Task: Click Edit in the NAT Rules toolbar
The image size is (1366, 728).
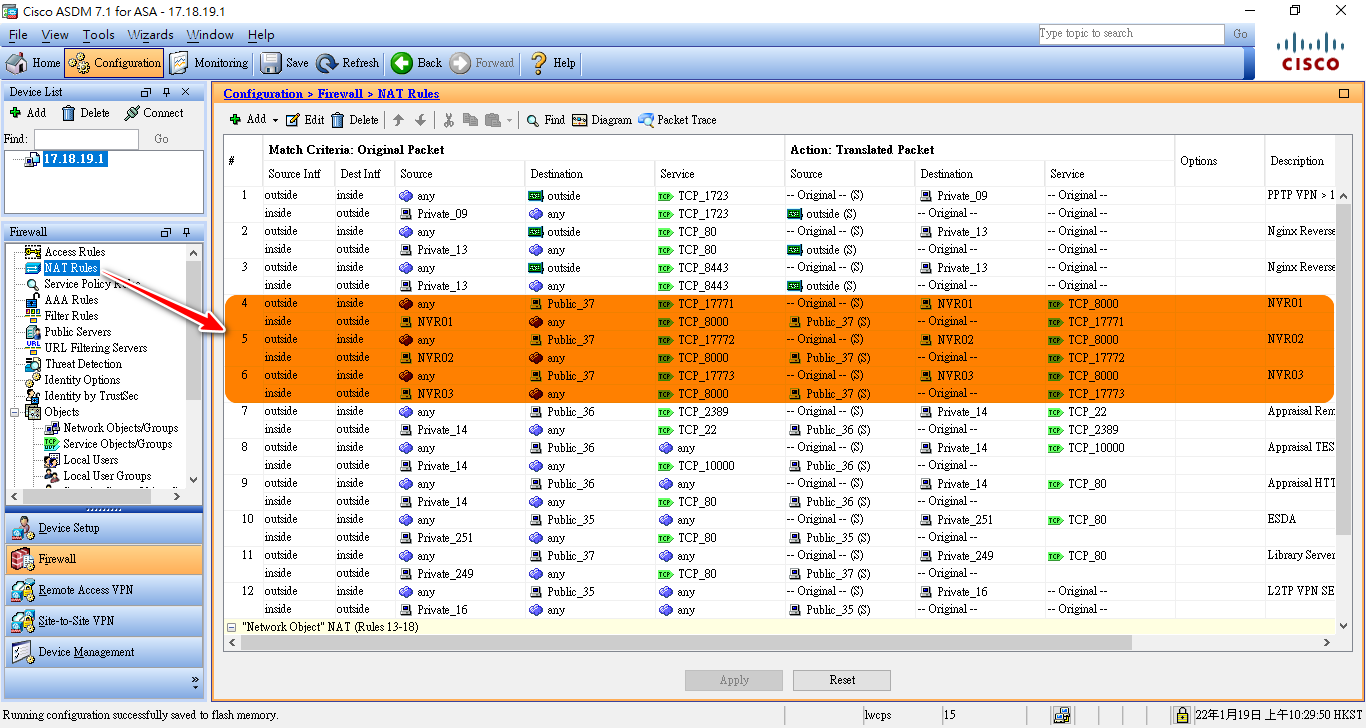Action: pyautogui.click(x=305, y=120)
